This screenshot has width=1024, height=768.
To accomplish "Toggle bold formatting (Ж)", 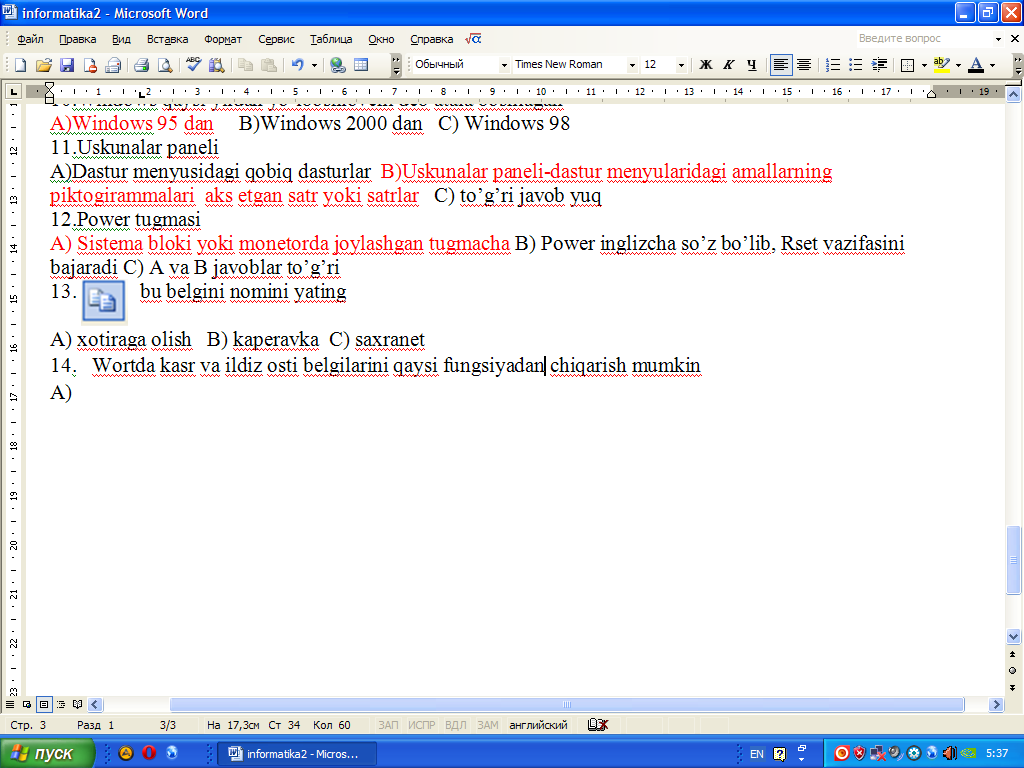I will click(705, 65).
